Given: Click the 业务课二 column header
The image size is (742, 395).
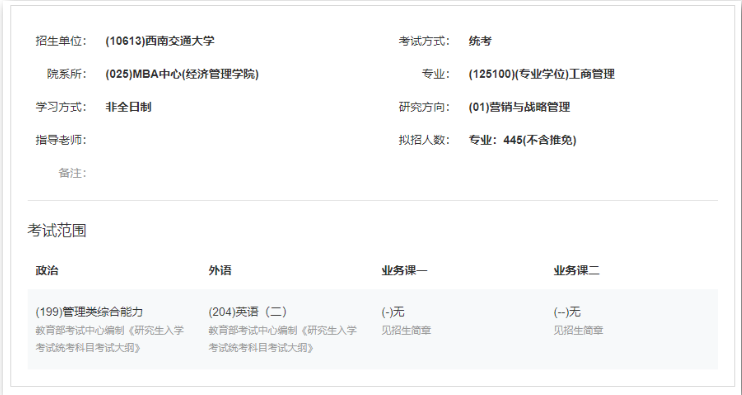Looking at the screenshot, I should click(576, 271).
